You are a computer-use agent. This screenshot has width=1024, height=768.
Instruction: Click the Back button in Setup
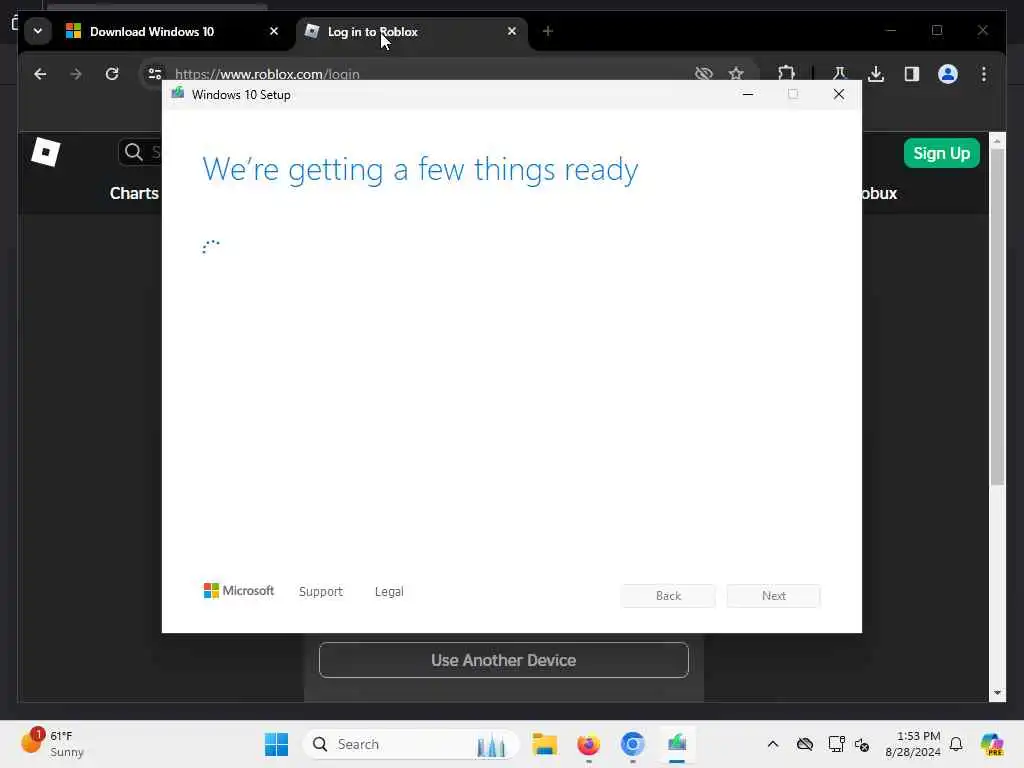click(668, 596)
